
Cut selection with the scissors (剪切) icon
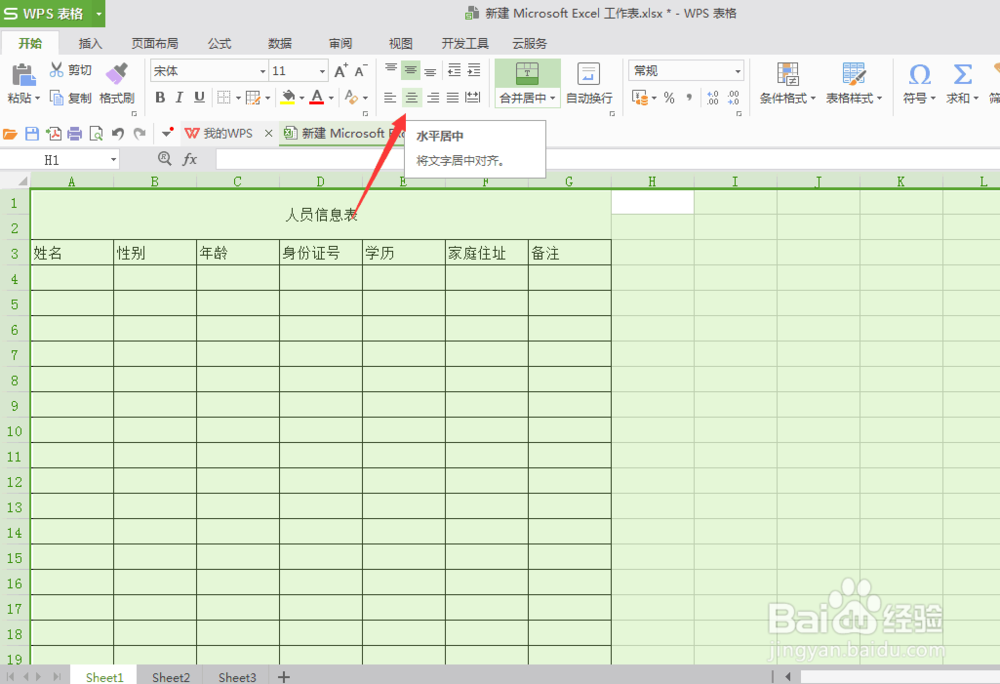point(56,69)
